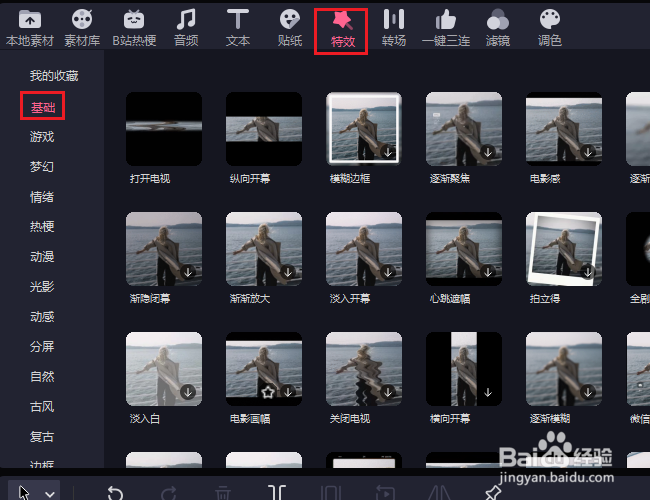Download the 淡入白 effect
Viewport: 650px width, 500px height.
point(188,392)
